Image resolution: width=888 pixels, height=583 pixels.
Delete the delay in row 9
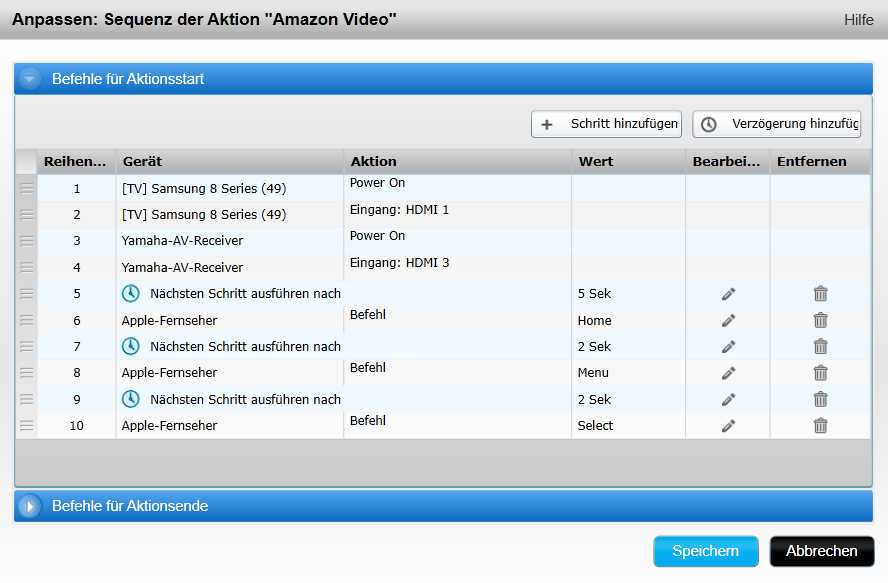tap(821, 399)
